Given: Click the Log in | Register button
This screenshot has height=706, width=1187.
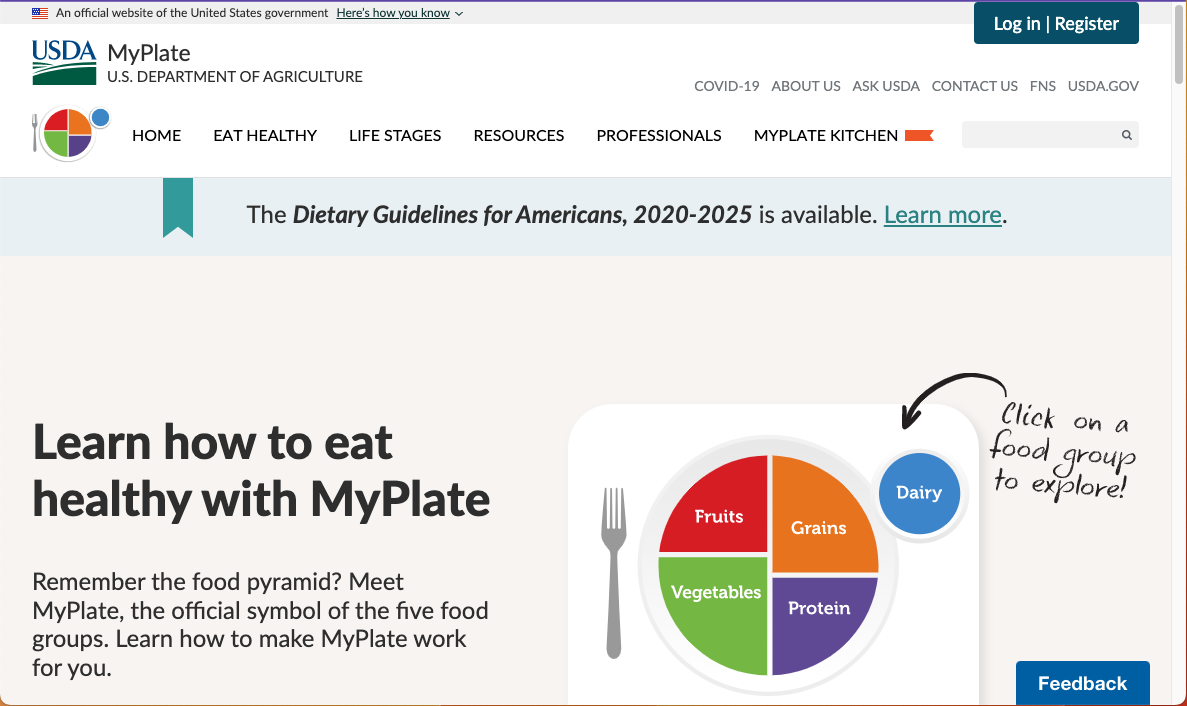Looking at the screenshot, I should [1056, 23].
